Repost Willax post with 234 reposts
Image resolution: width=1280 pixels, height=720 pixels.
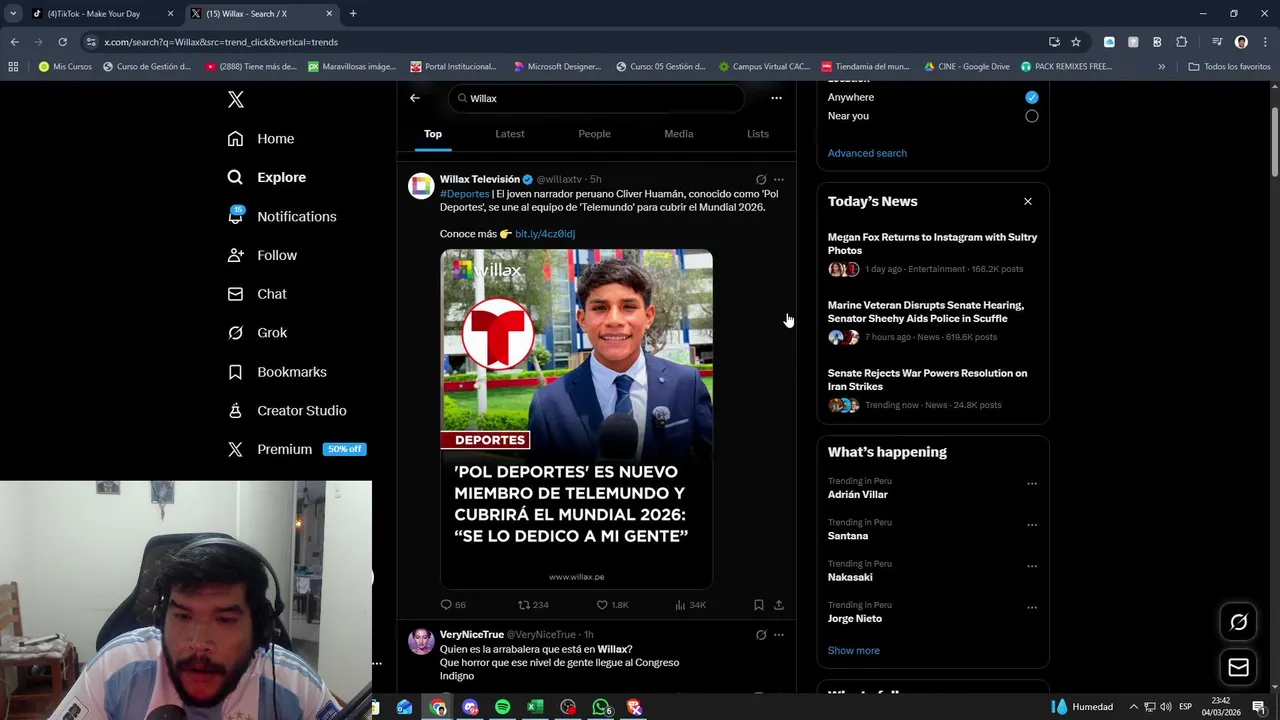click(x=533, y=605)
